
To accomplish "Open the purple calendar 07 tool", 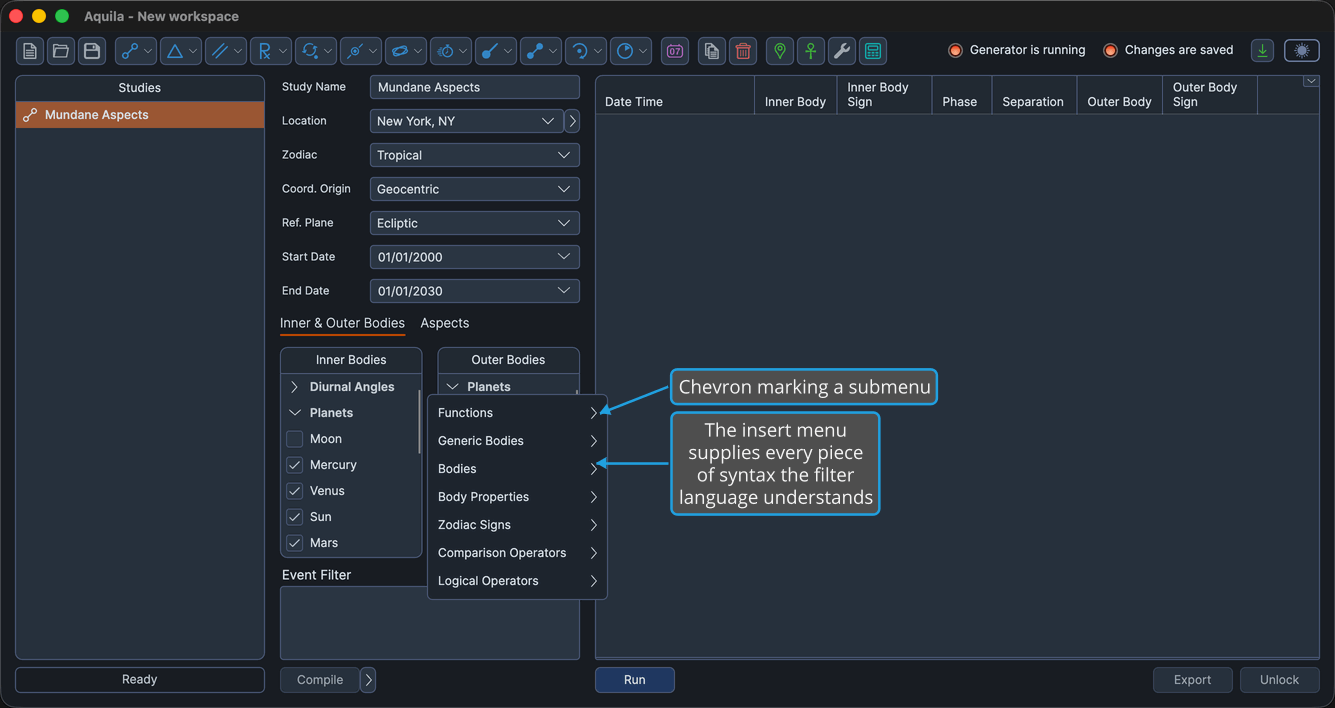I will 675,51.
